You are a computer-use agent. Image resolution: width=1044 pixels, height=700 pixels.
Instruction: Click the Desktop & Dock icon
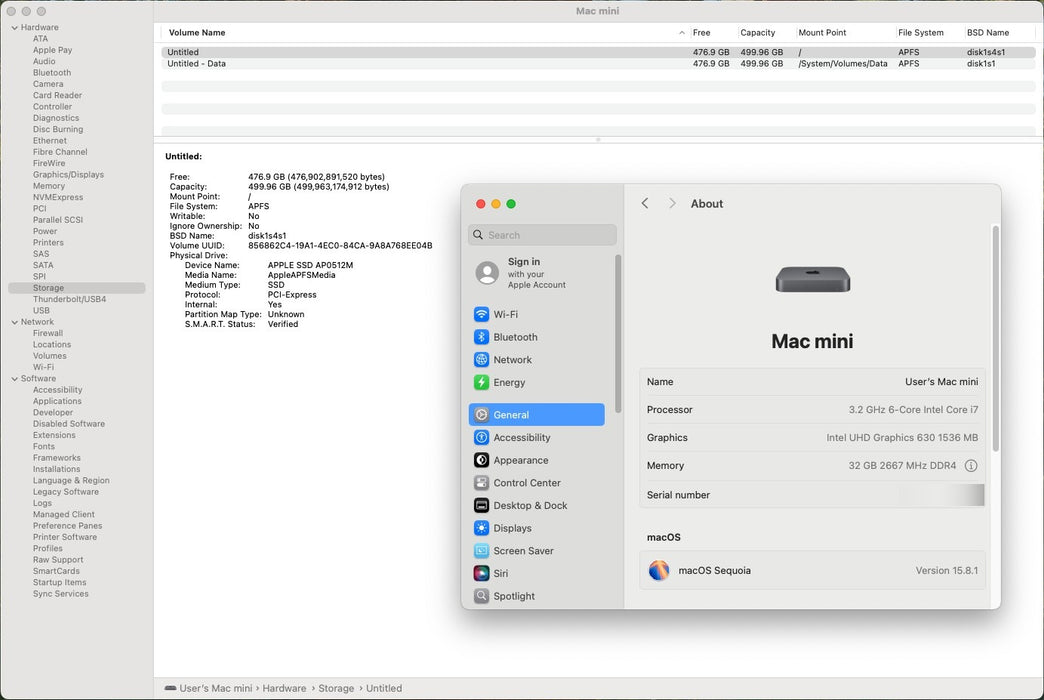(x=481, y=506)
